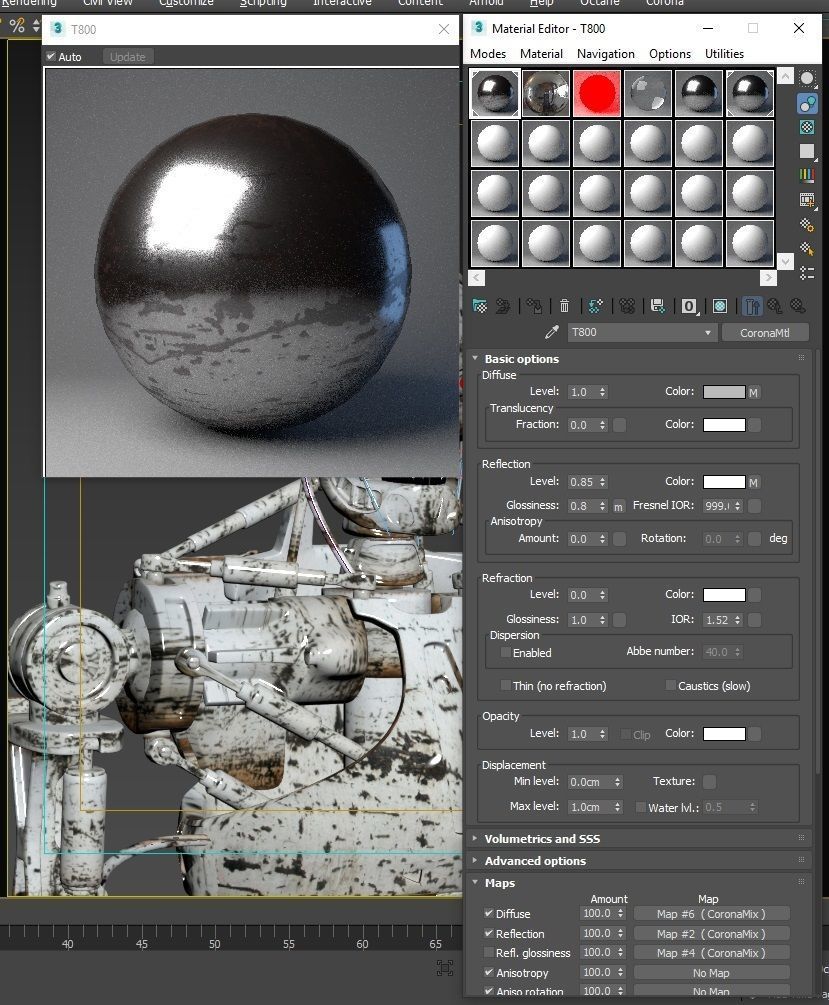829x1005 pixels.
Task: Click Update button in T800 preview
Action: [128, 56]
